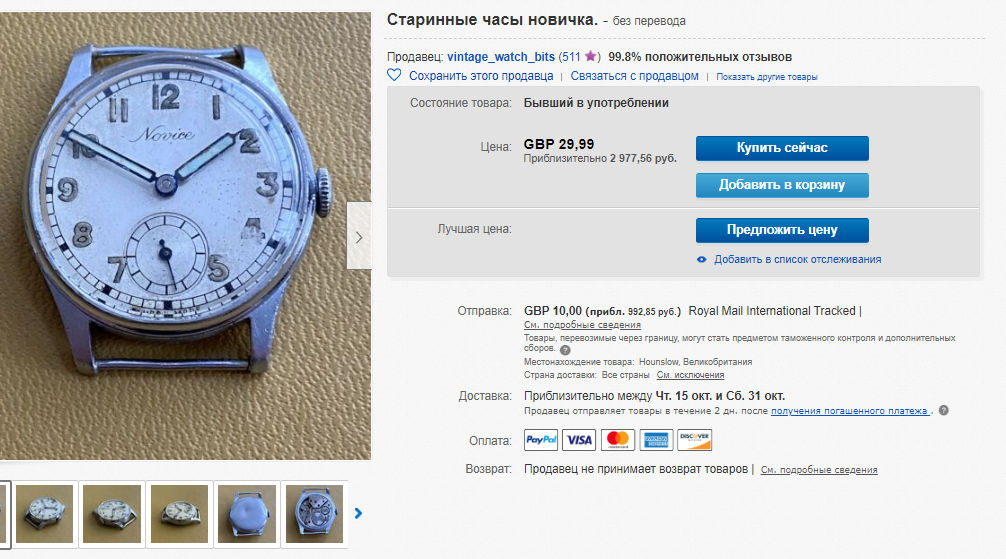
Task: Open seller vintage_watch_bits profile link
Action: point(500,56)
